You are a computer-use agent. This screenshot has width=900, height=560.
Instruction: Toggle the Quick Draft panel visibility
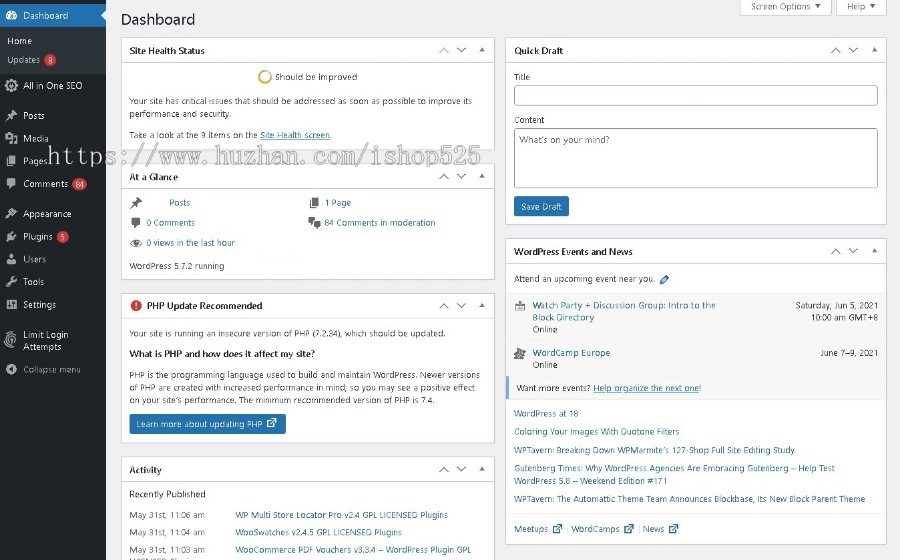click(x=874, y=50)
